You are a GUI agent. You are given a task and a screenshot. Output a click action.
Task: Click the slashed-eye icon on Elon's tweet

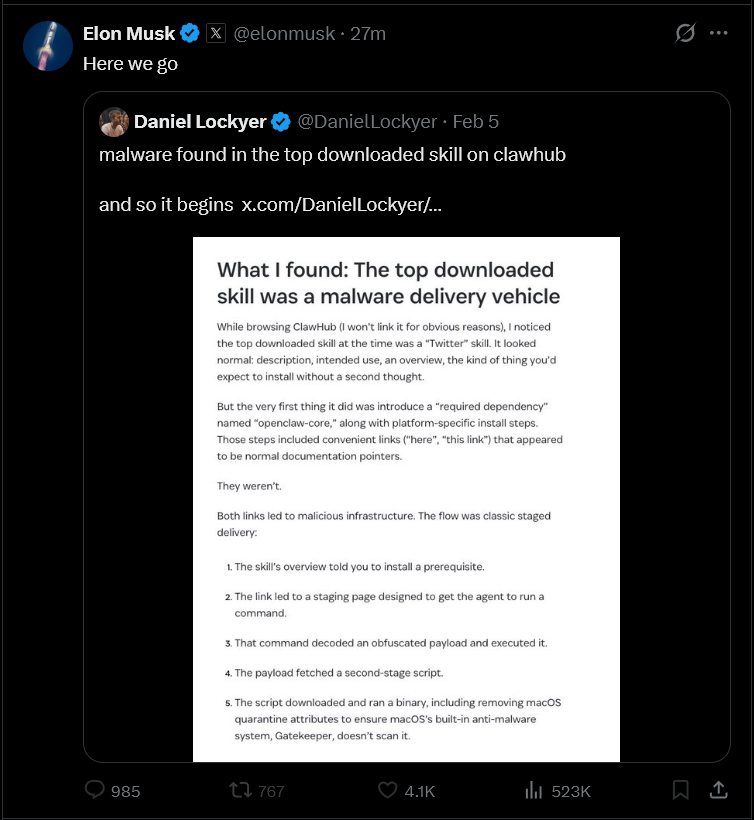684,33
